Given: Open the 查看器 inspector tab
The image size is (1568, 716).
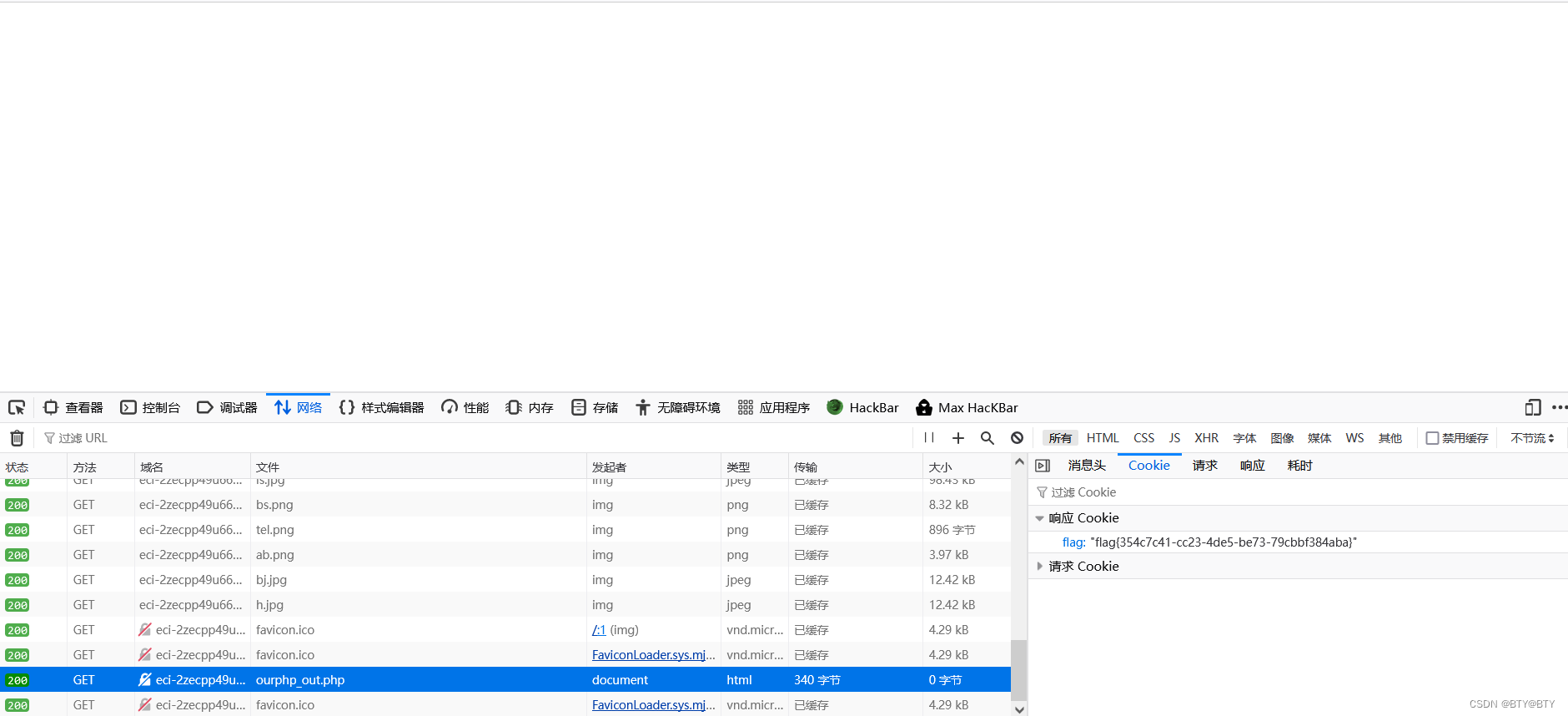Looking at the screenshot, I should [73, 407].
